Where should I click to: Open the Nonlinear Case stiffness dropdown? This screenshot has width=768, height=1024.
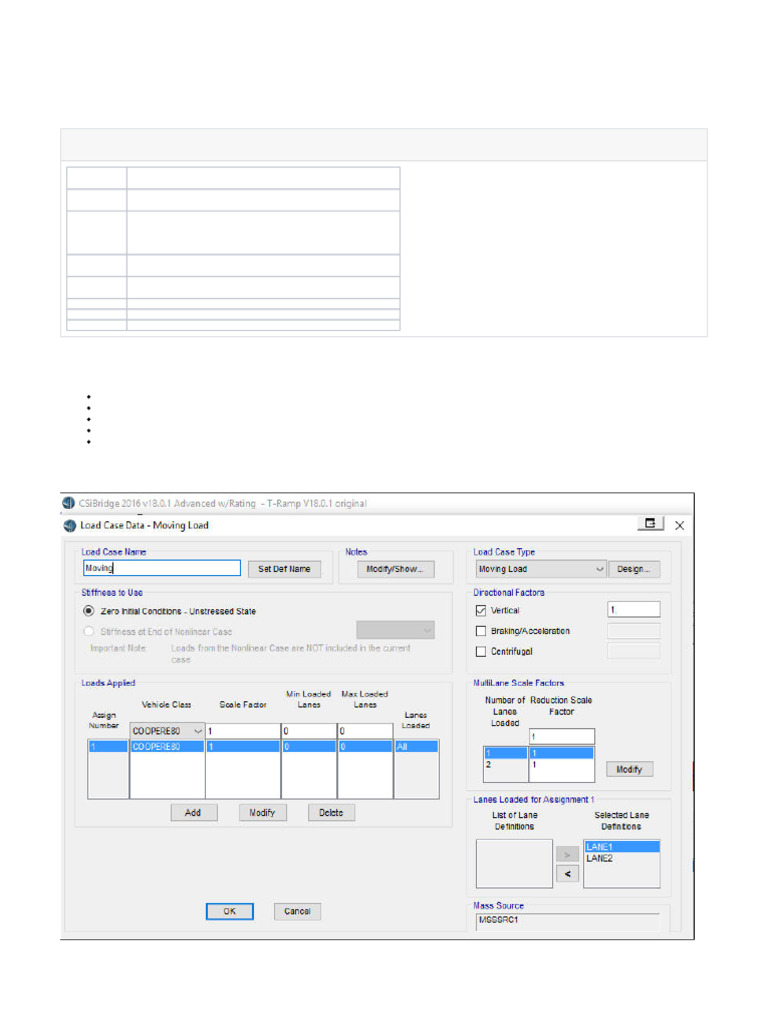395,630
